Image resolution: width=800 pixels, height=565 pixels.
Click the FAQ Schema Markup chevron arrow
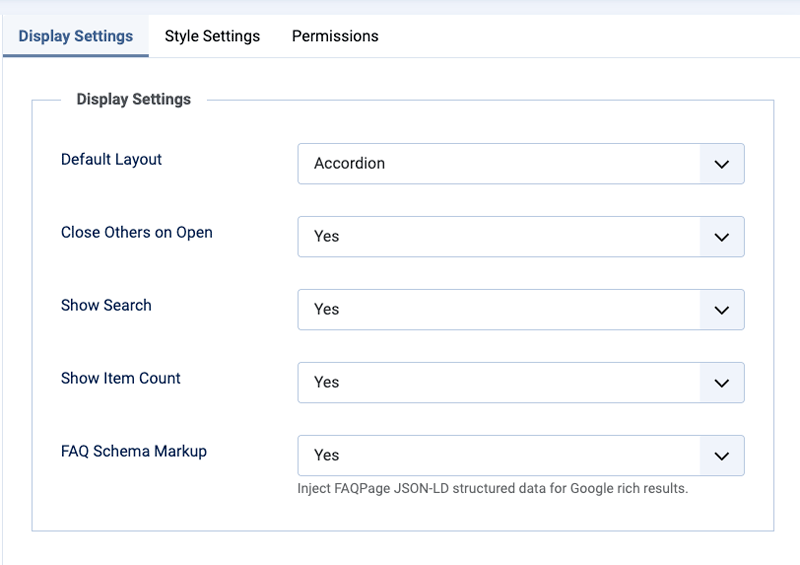click(x=722, y=456)
